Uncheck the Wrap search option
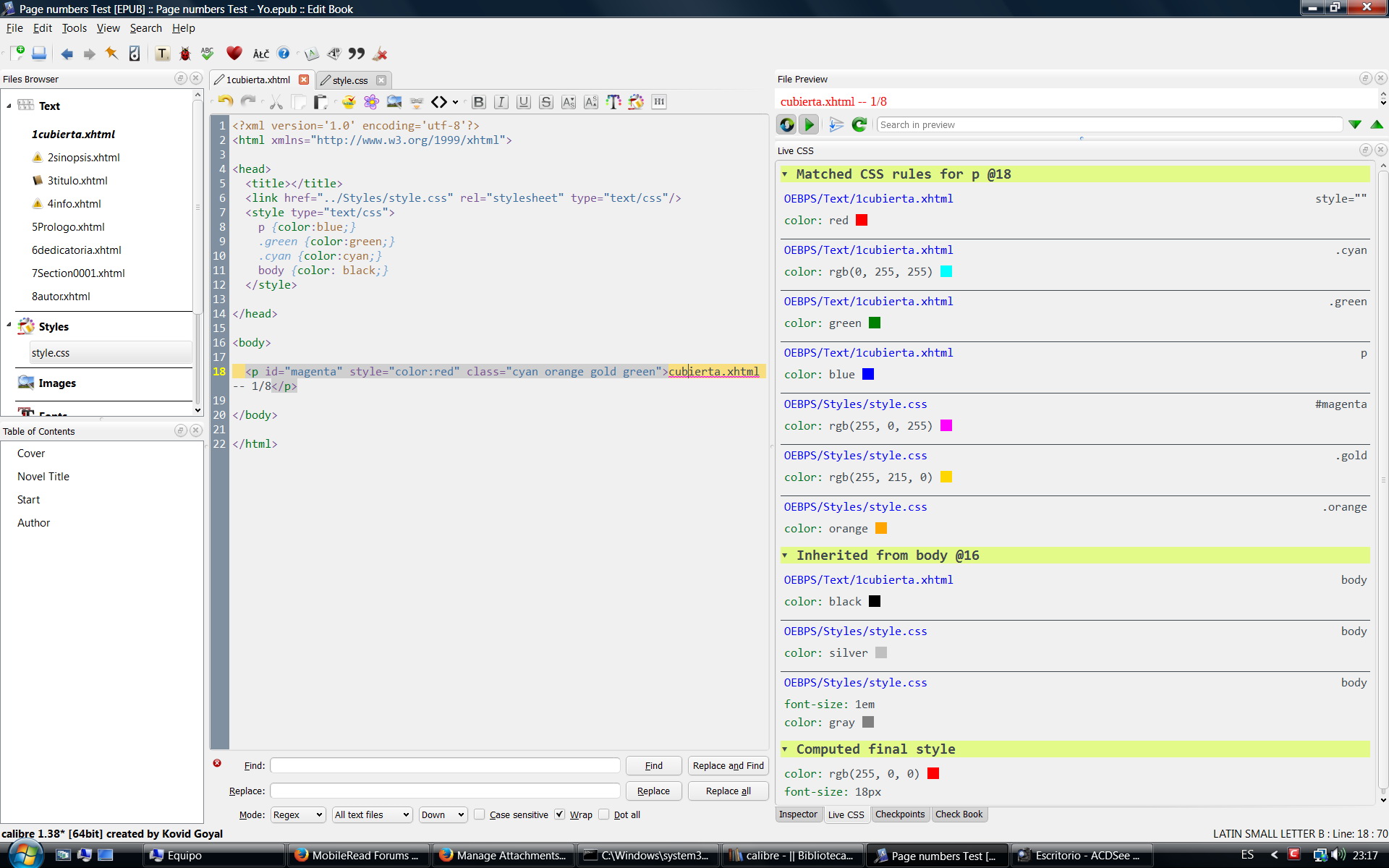 tap(559, 814)
